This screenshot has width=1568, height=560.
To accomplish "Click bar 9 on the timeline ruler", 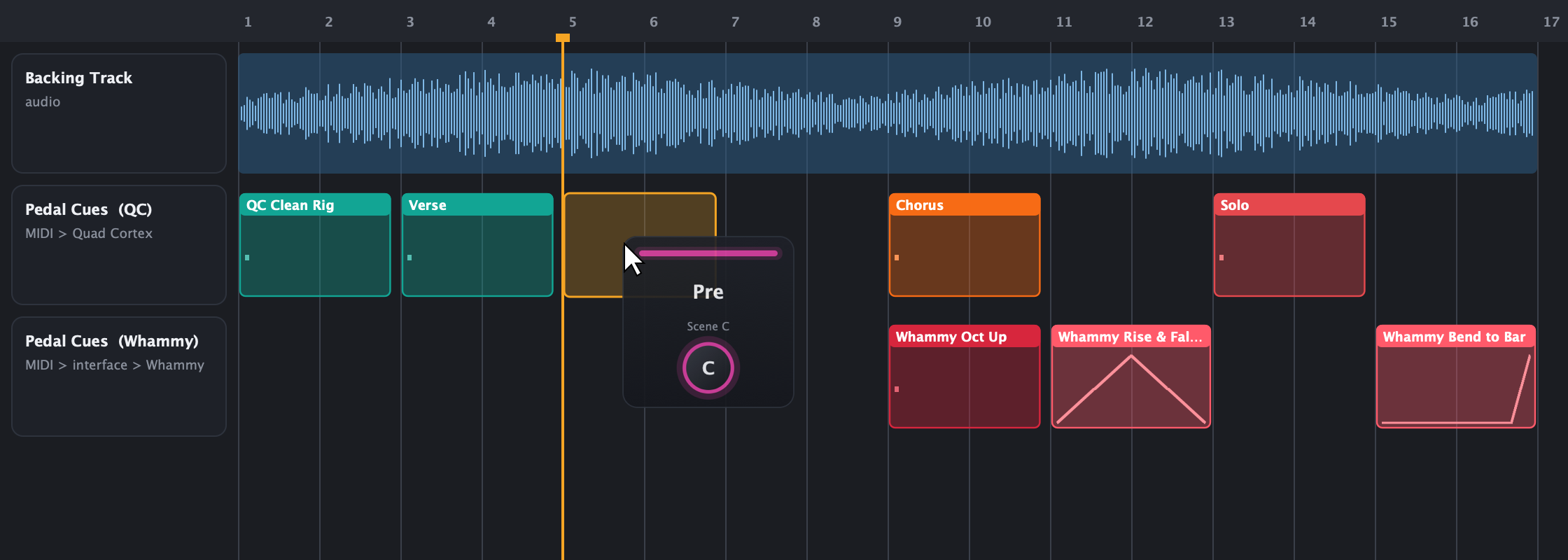I will click(897, 22).
